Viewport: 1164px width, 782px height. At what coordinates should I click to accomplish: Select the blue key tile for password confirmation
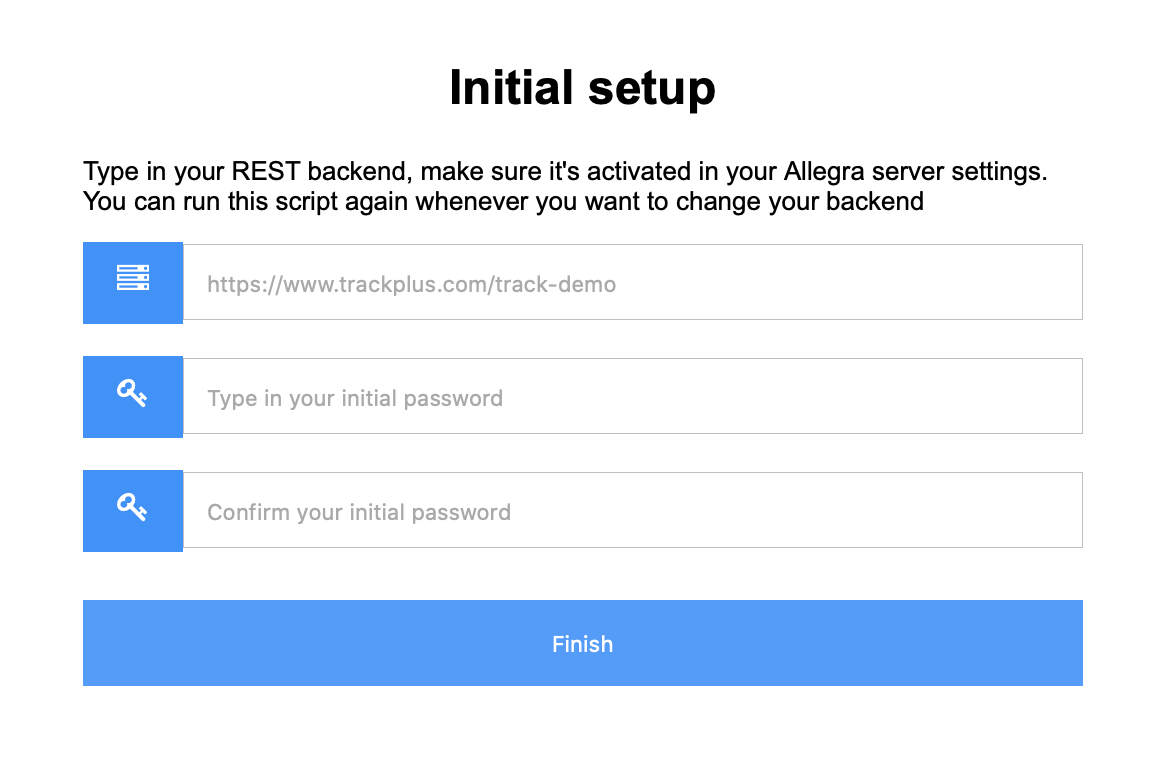pos(133,511)
